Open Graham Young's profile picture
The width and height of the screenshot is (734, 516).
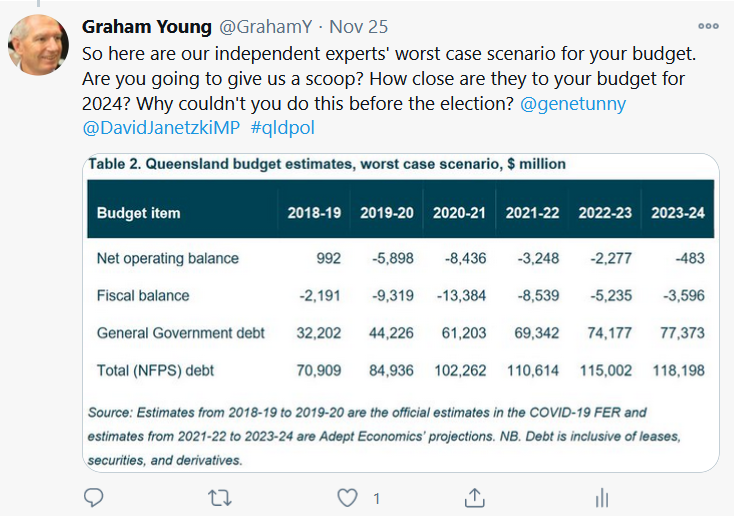[38, 45]
